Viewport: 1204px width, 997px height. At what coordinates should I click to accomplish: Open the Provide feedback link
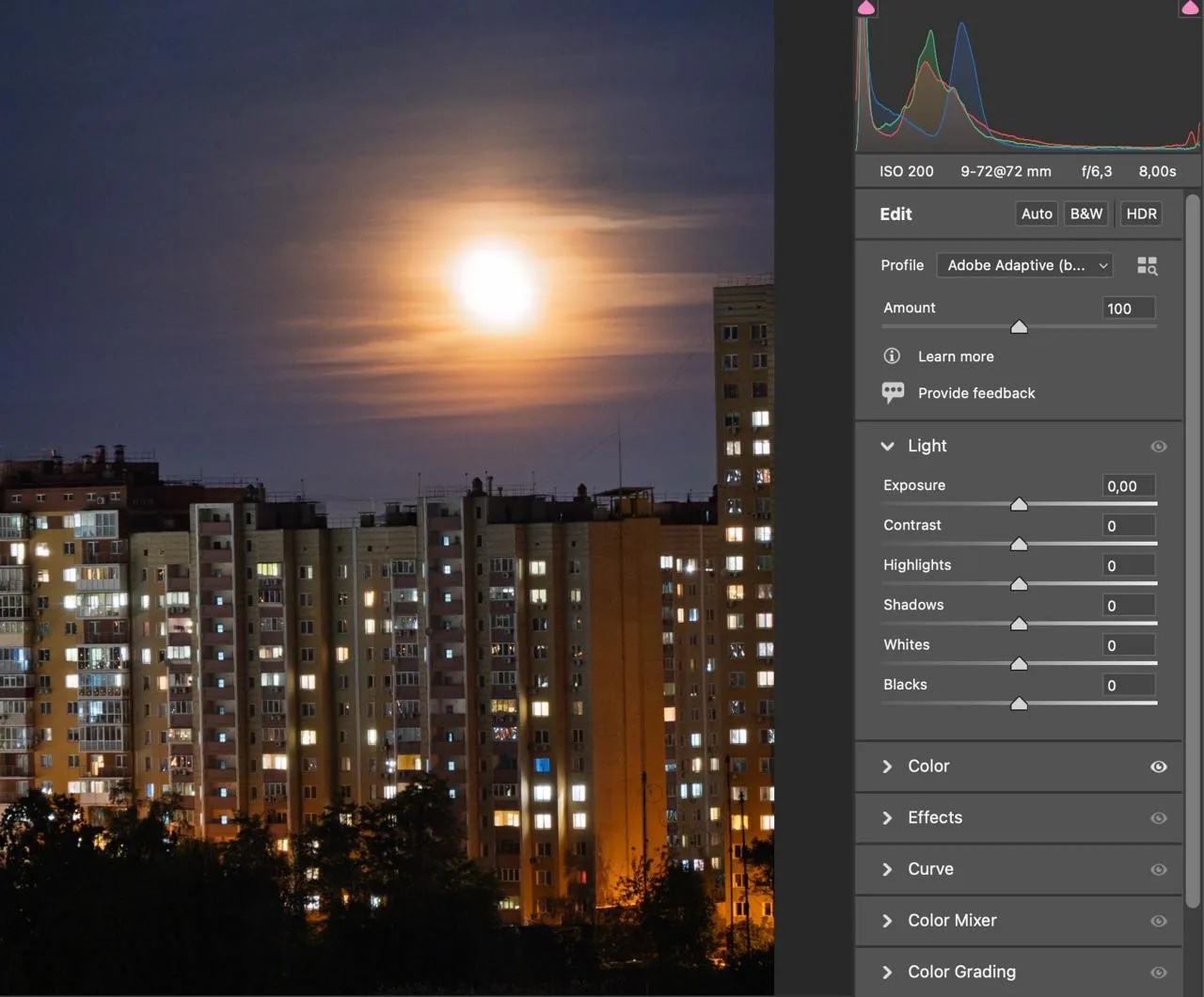tap(976, 393)
